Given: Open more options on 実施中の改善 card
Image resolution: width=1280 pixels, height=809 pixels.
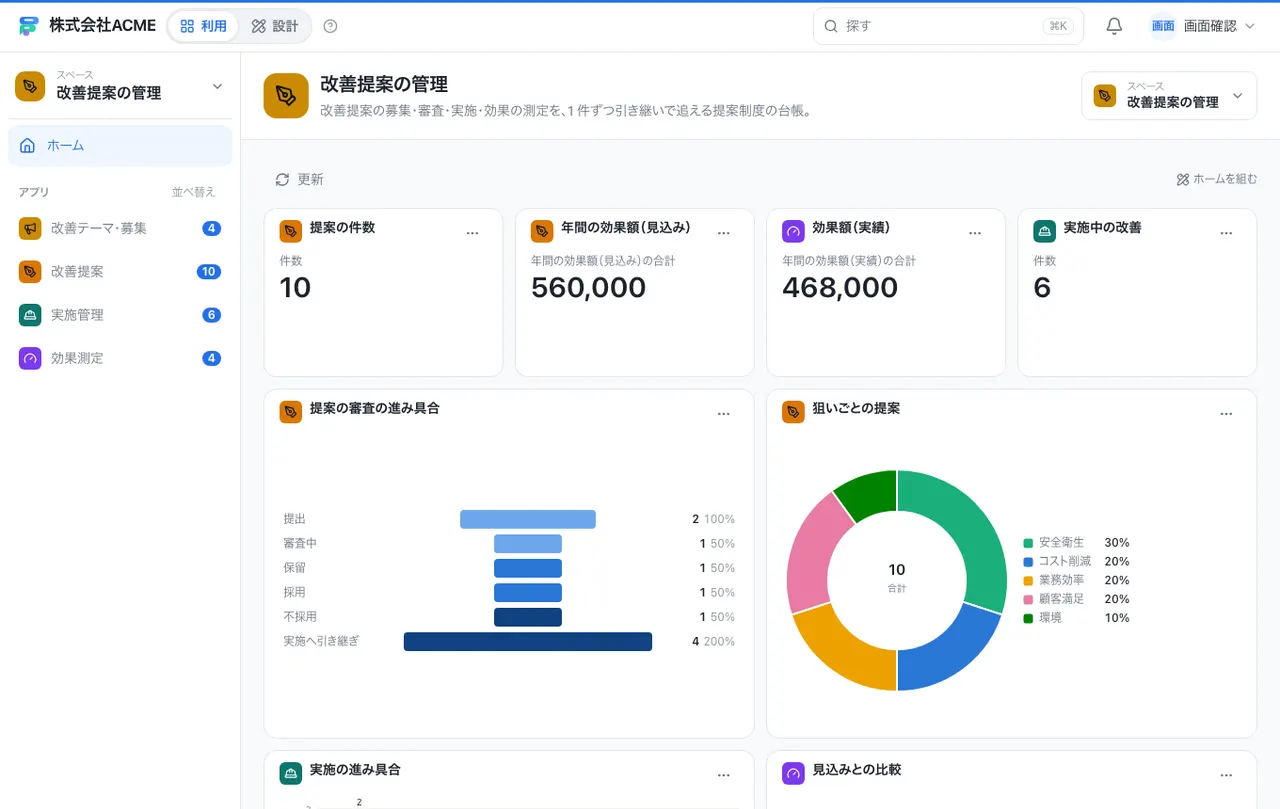Looking at the screenshot, I should 1226,233.
